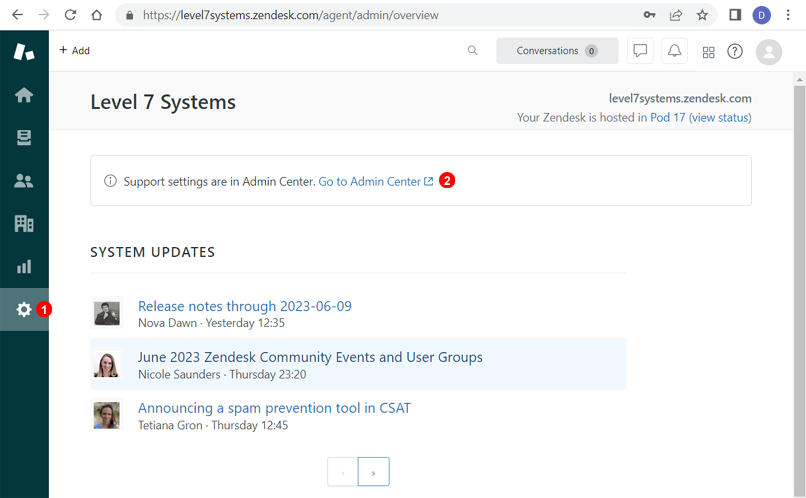Click the browser home icon
The image size is (806, 498).
coord(97,15)
